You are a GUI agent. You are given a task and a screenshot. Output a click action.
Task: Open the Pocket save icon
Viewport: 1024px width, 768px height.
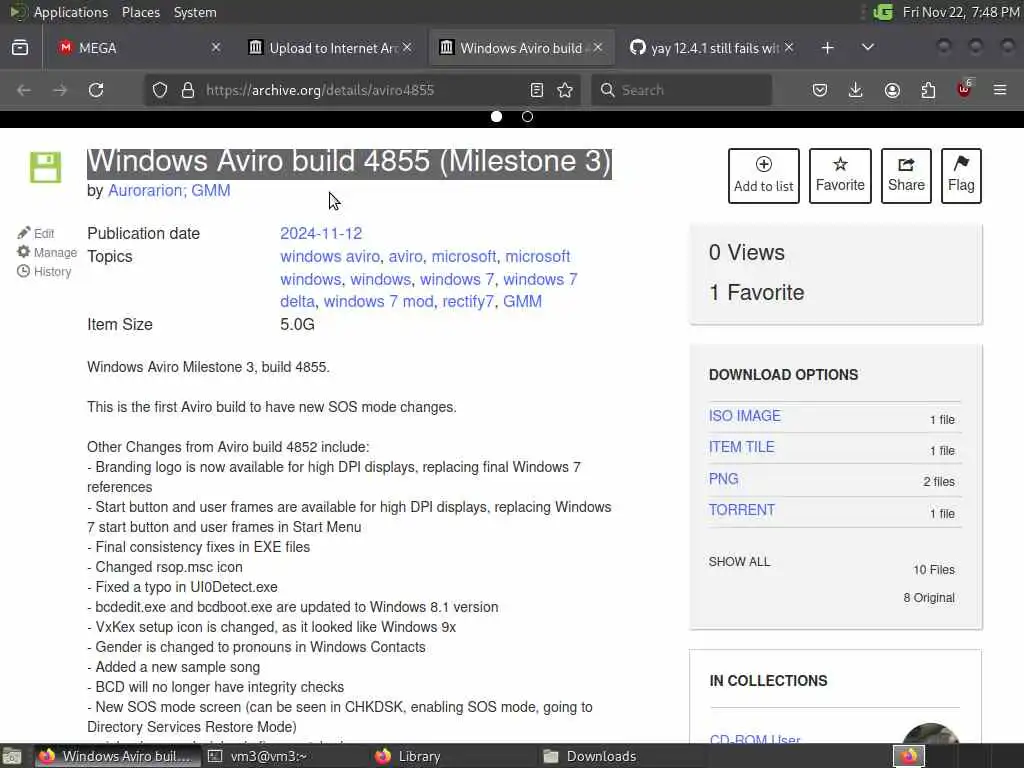pyautogui.click(x=820, y=90)
